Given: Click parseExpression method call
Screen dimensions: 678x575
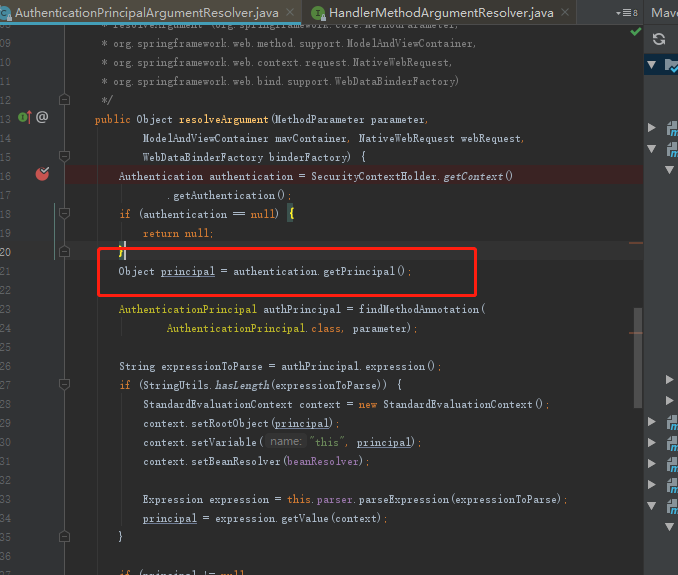Looking at the screenshot, I should pos(404,500).
